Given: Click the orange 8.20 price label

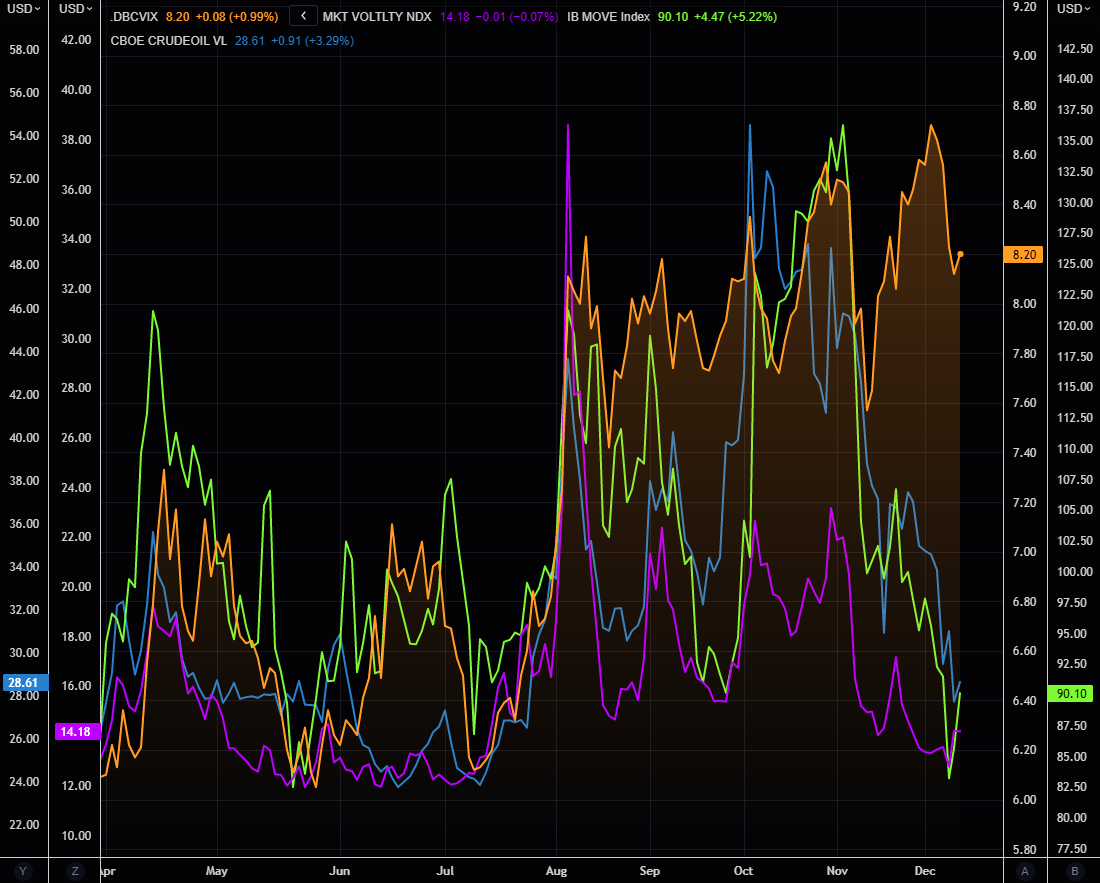Looking at the screenshot, I should click(1023, 255).
